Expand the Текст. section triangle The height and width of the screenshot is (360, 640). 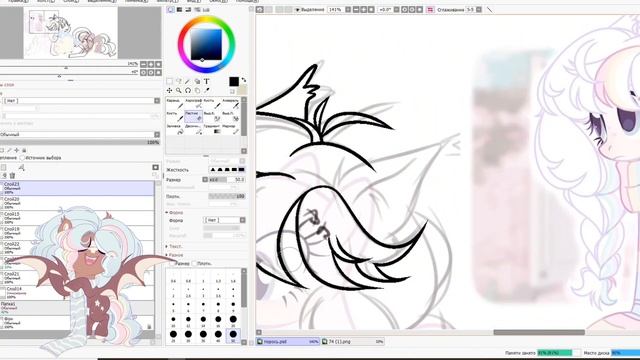(167, 247)
